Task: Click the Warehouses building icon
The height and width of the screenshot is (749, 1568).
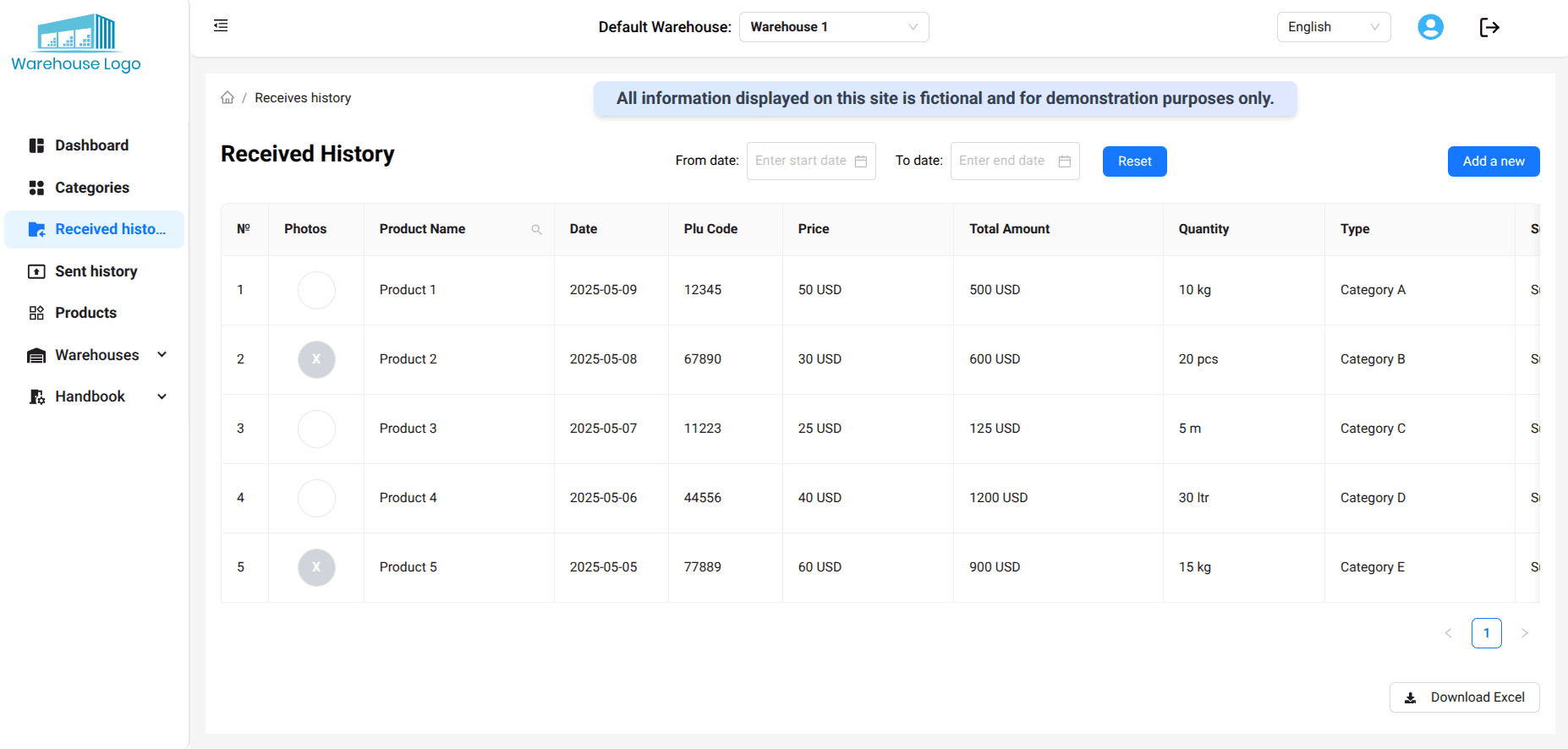Action: click(36, 355)
